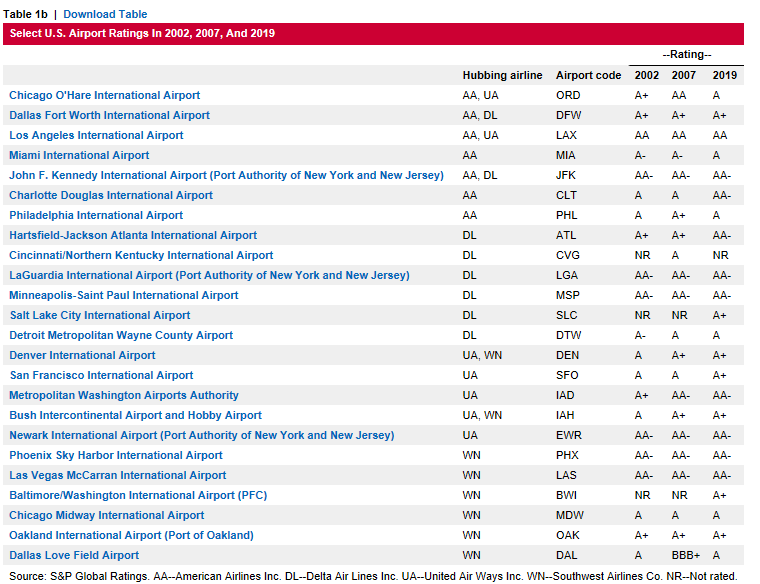This screenshot has width=760, height=584.
Task: Select the SFO airport code cell
Action: pyautogui.click(x=567, y=375)
